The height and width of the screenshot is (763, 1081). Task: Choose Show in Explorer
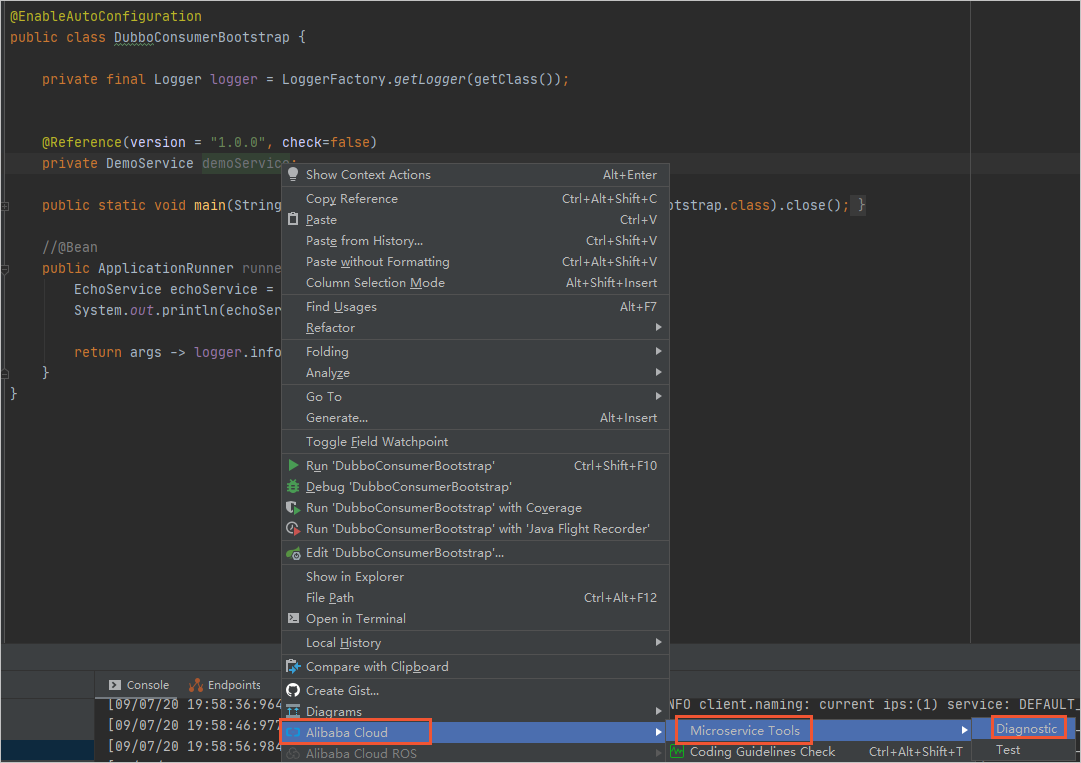pyautogui.click(x=475, y=577)
